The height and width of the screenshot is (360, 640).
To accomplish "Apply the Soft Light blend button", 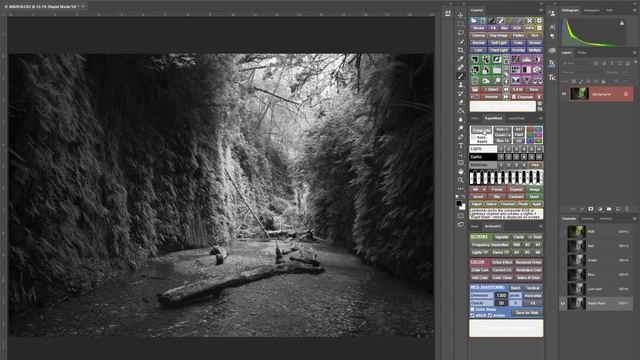I will (x=498, y=43).
